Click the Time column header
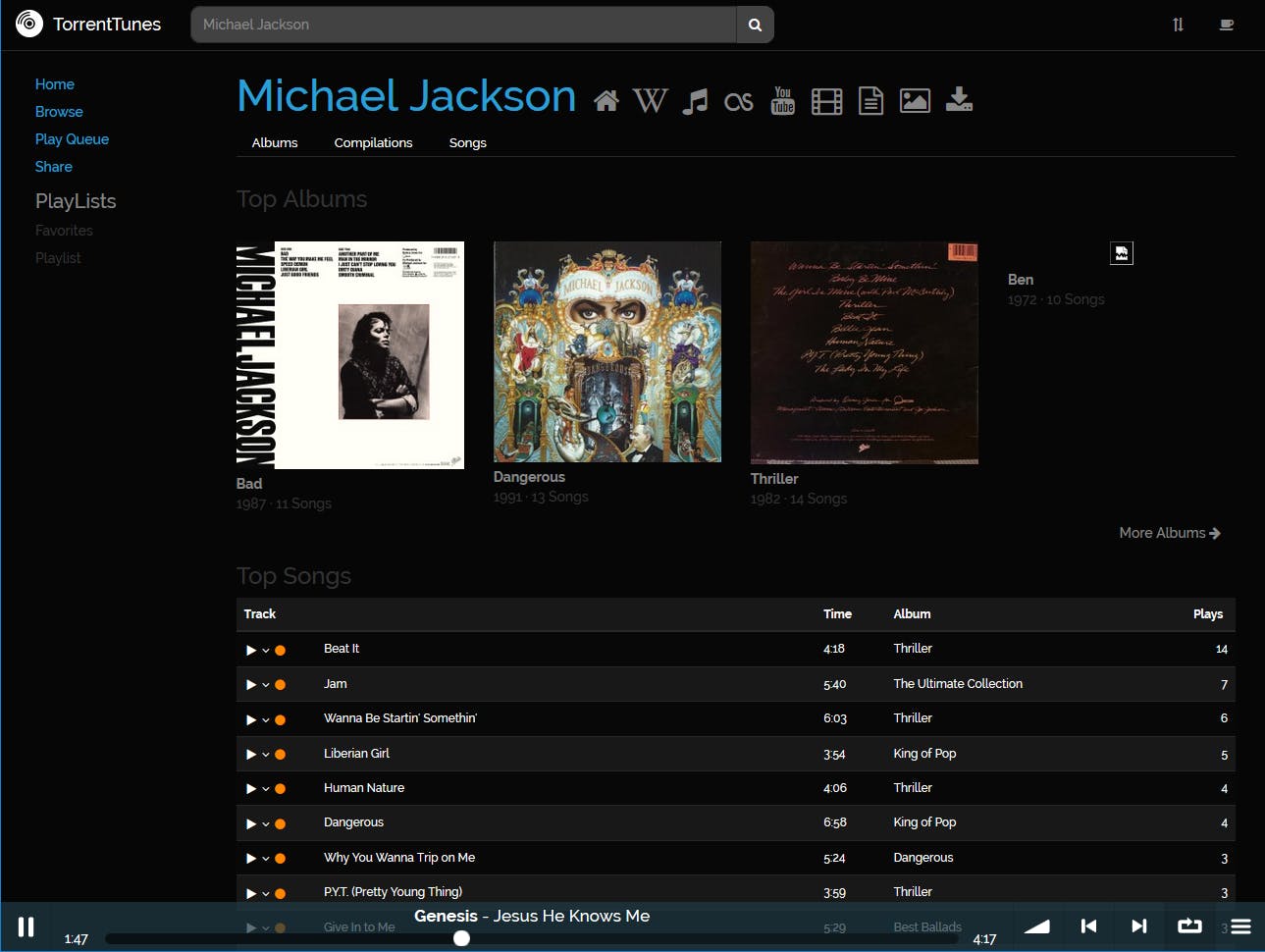Viewport: 1265px width, 952px height. [x=837, y=614]
